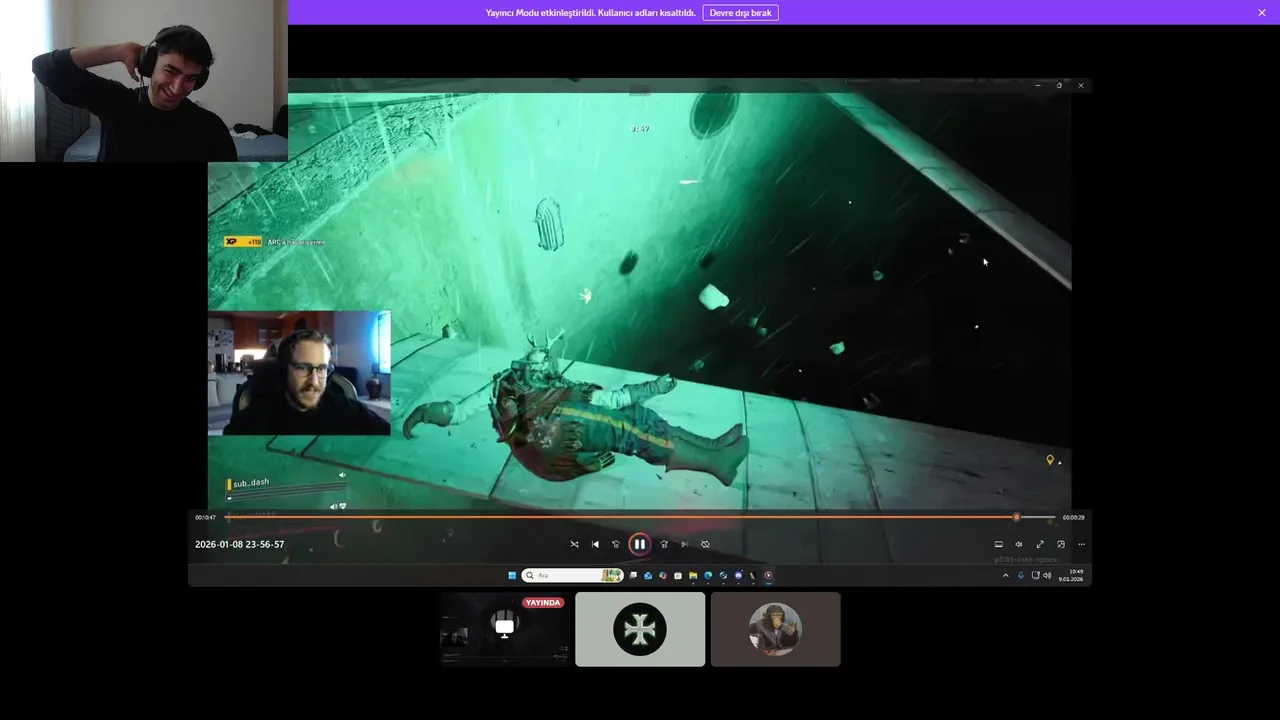Open the mini player view icon

tap(1061, 544)
